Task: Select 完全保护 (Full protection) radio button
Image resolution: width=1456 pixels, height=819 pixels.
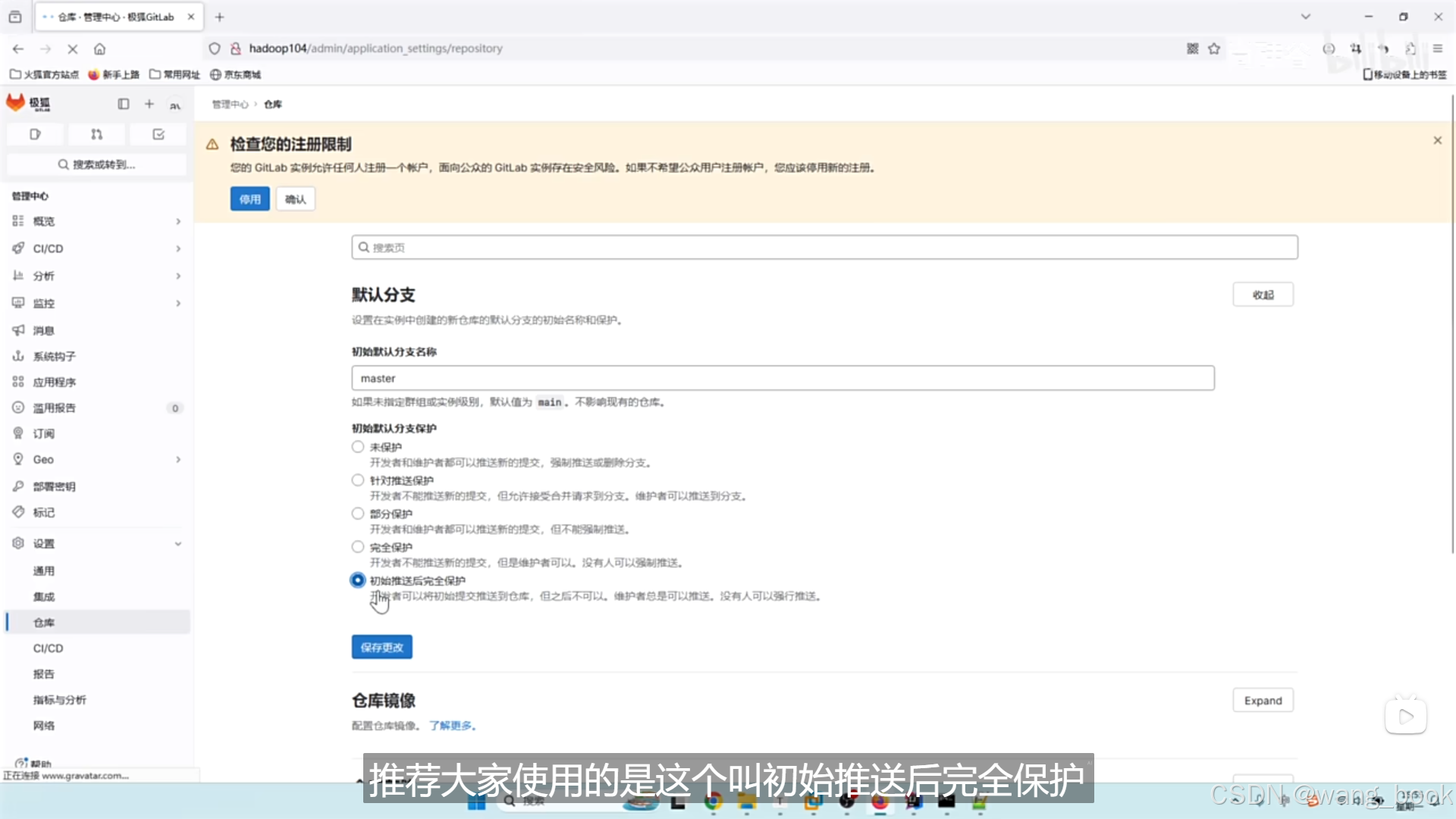Action: [357, 547]
